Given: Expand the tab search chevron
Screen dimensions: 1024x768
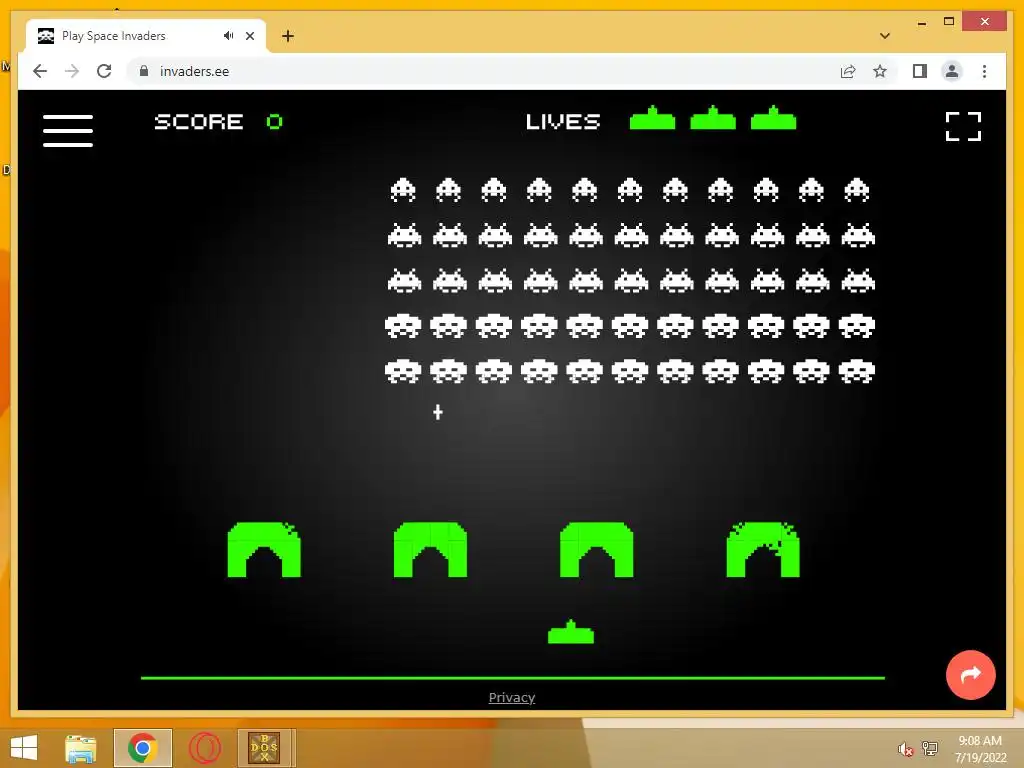Looking at the screenshot, I should point(885,36).
